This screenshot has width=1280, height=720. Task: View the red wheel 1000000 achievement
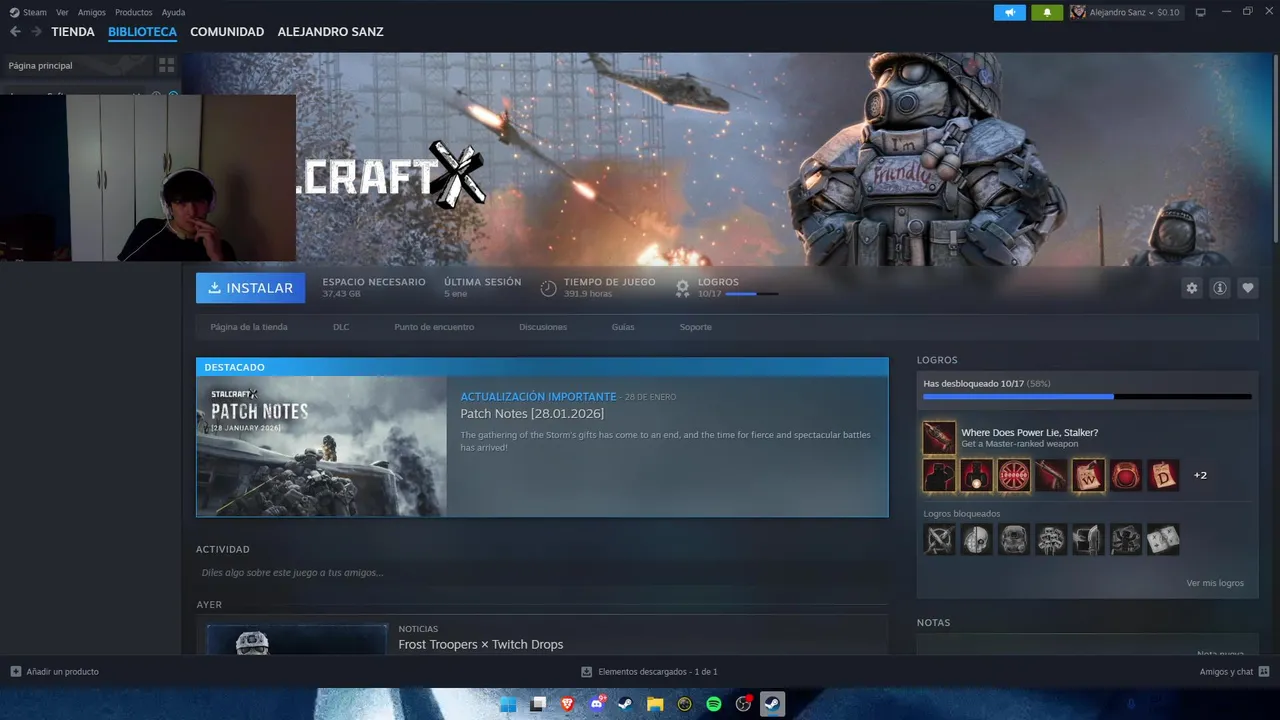pyautogui.click(x=1014, y=475)
